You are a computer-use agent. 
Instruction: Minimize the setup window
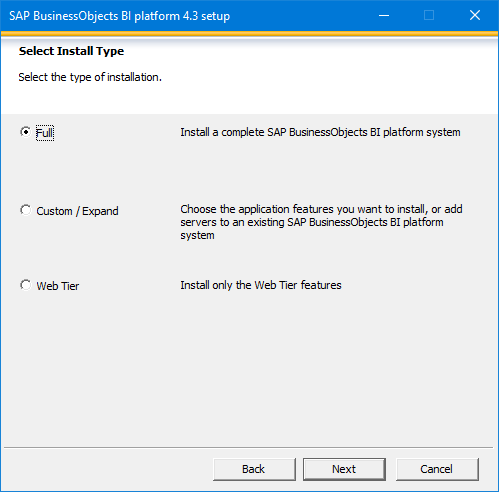[x=384, y=15]
